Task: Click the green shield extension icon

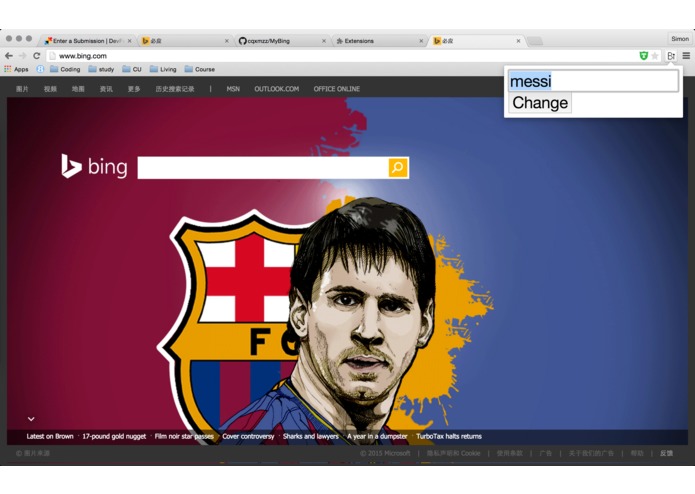Action: (644, 56)
